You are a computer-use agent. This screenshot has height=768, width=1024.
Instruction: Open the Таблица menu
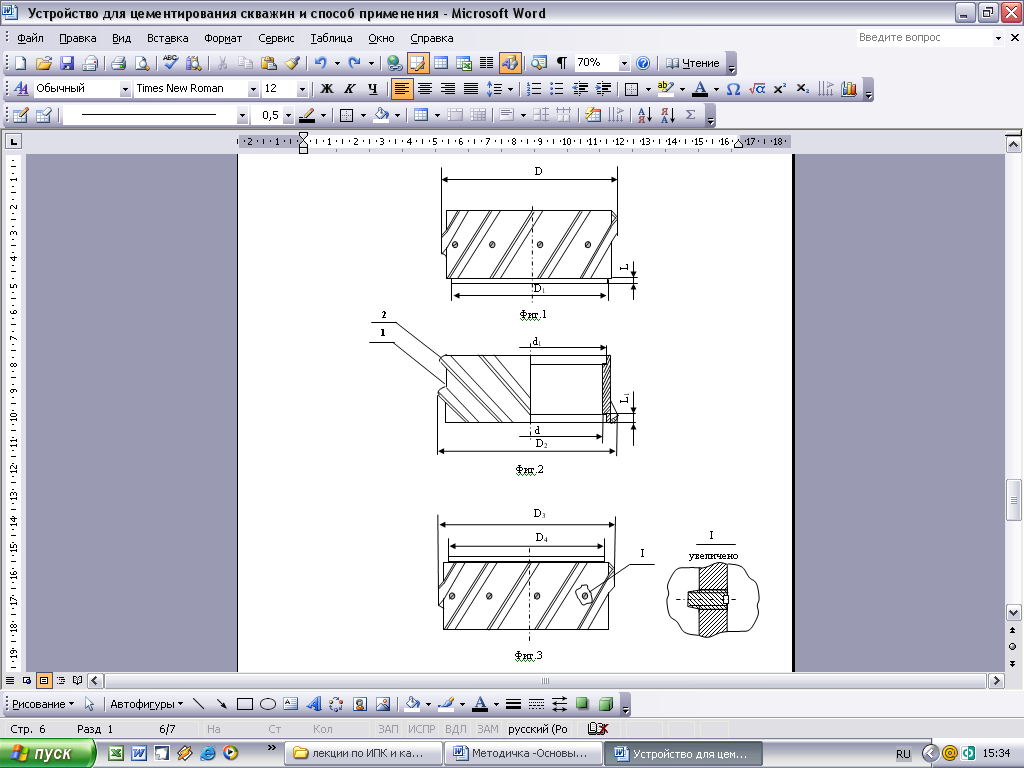[x=331, y=38]
